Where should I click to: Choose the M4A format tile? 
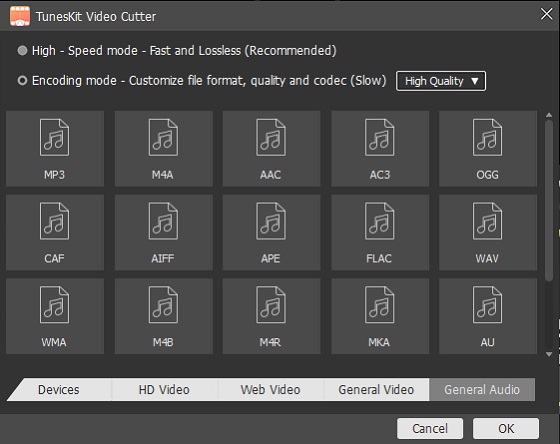164,149
